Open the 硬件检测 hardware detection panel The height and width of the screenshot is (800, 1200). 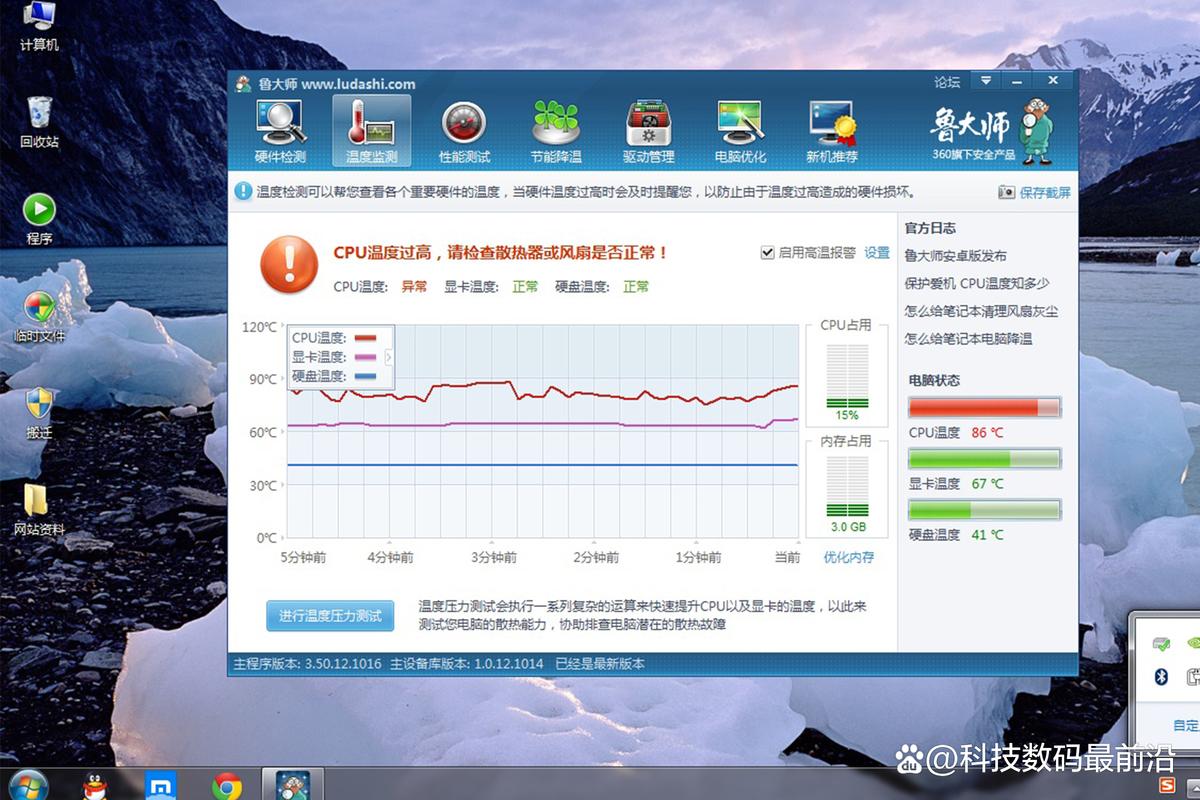point(280,130)
